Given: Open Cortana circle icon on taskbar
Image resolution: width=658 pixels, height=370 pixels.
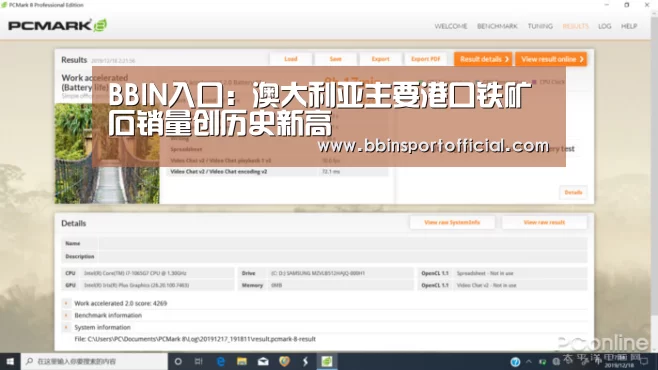Looking at the screenshot, I should [x=178, y=361].
